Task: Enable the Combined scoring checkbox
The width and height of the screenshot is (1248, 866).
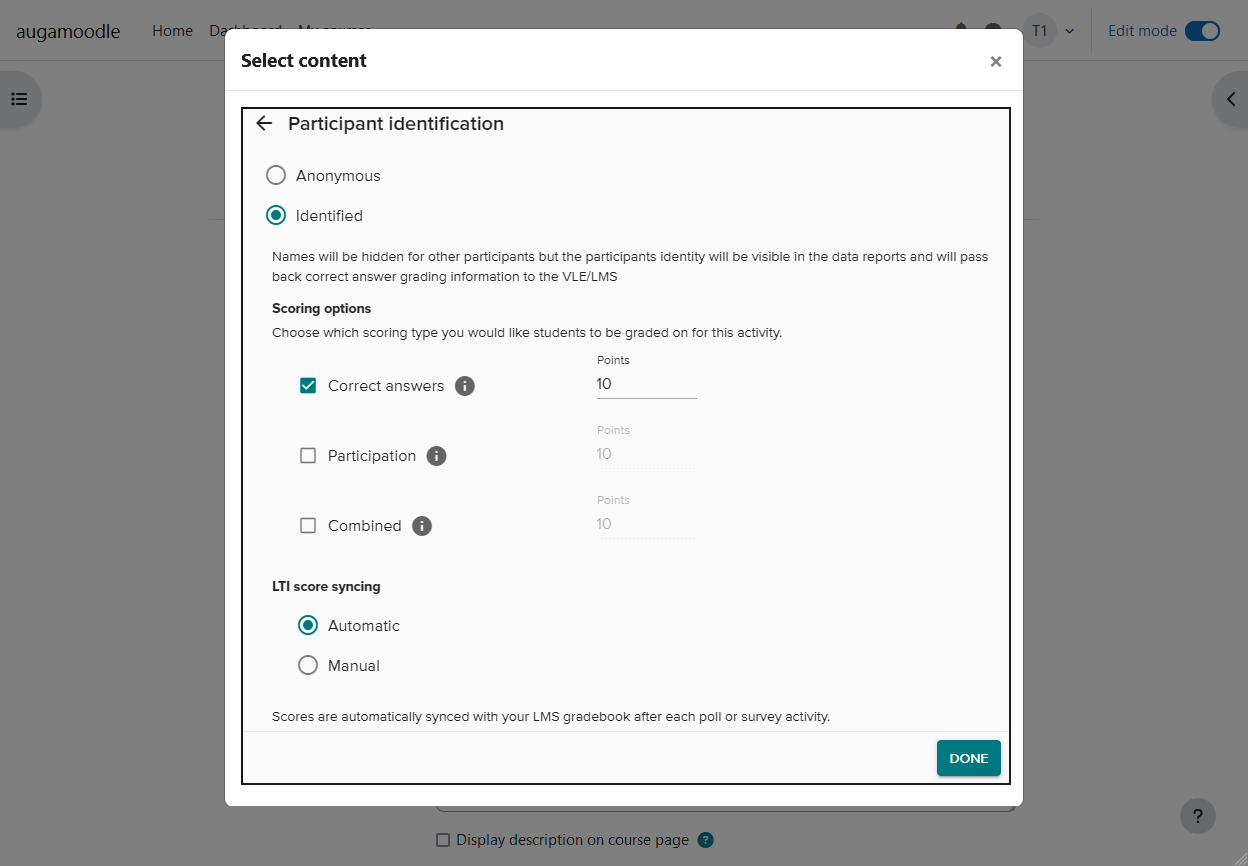Action: (308, 526)
